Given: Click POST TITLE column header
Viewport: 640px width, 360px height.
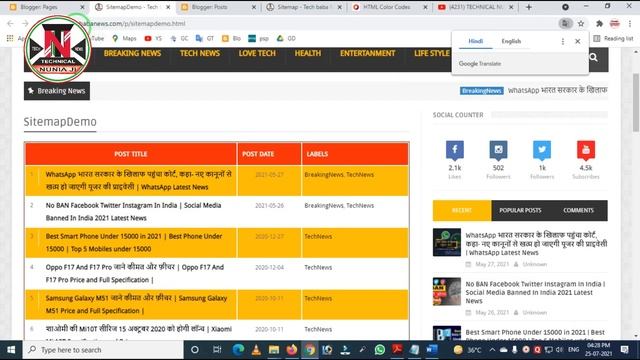Looking at the screenshot, I should [131, 154].
